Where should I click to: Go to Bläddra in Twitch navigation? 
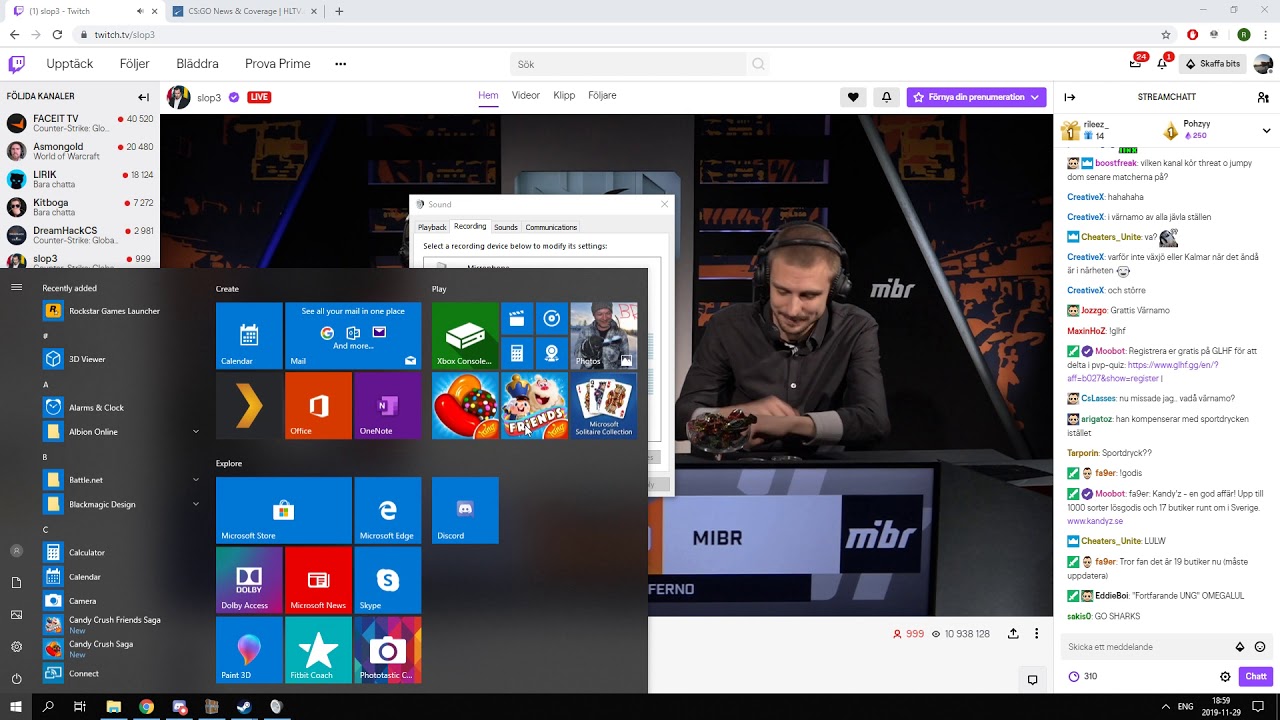coord(197,64)
